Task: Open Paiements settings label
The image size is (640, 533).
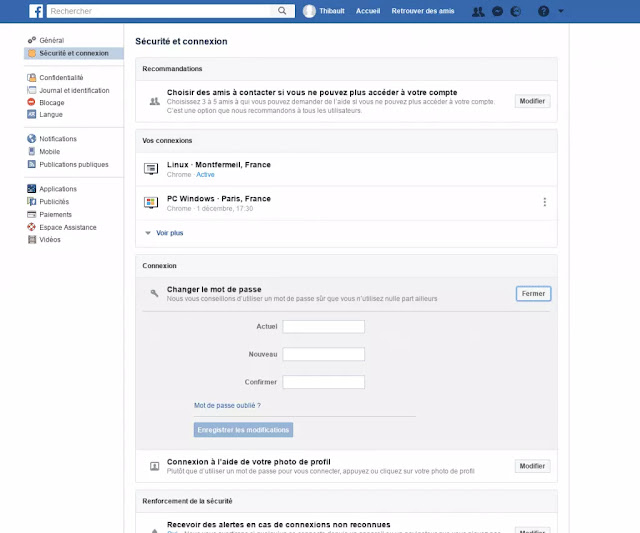Action: click(56, 214)
